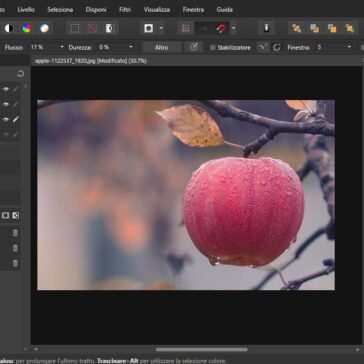Click the bottom trash can icon
This screenshot has width=364, height=364.
[15, 263]
